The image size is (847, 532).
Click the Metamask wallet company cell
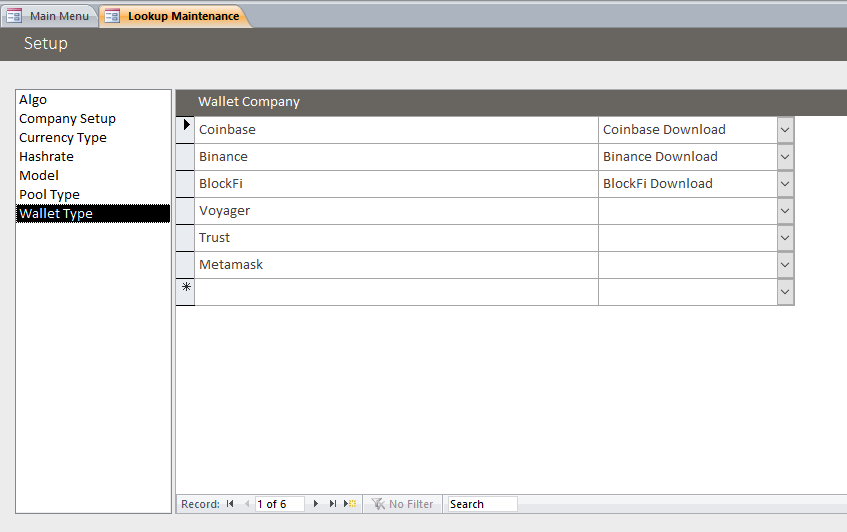point(396,265)
